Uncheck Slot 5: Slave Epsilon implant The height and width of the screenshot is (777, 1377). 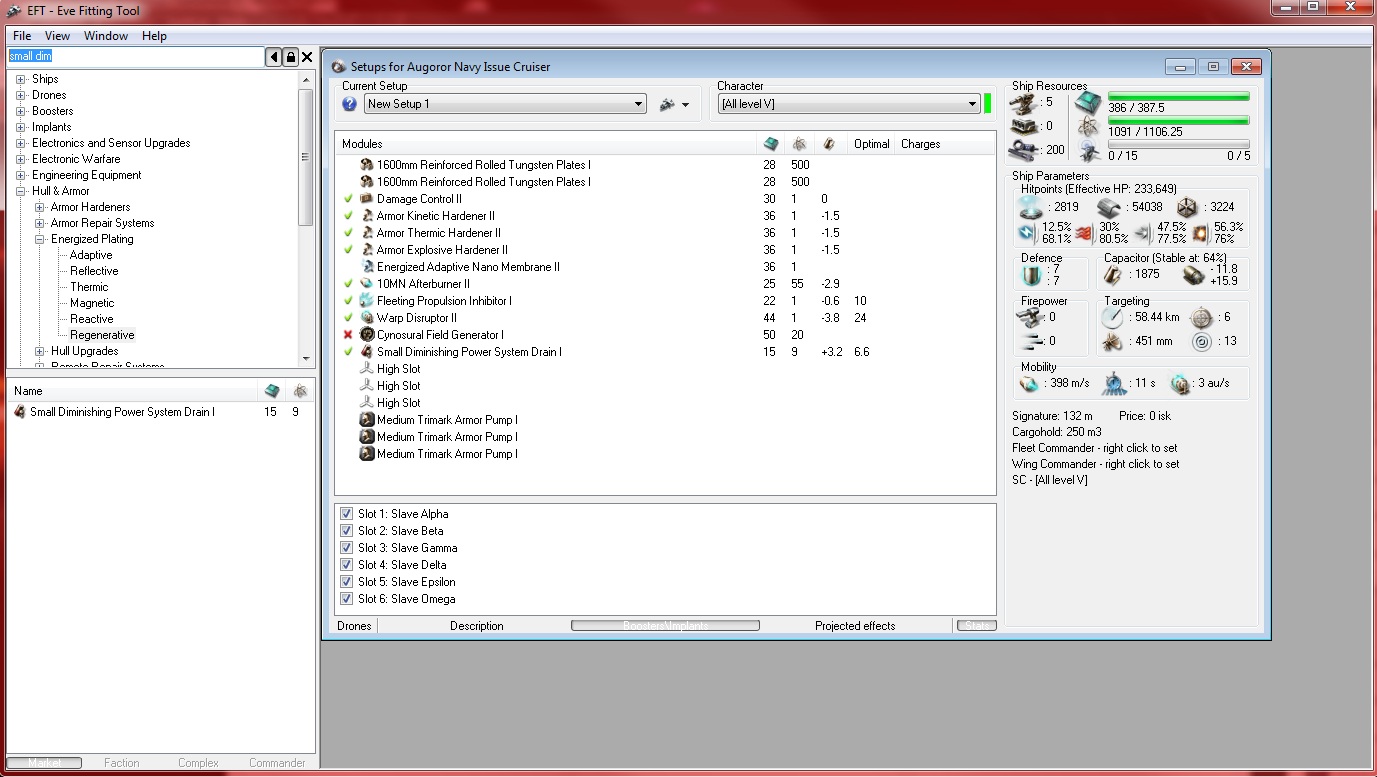click(x=346, y=582)
